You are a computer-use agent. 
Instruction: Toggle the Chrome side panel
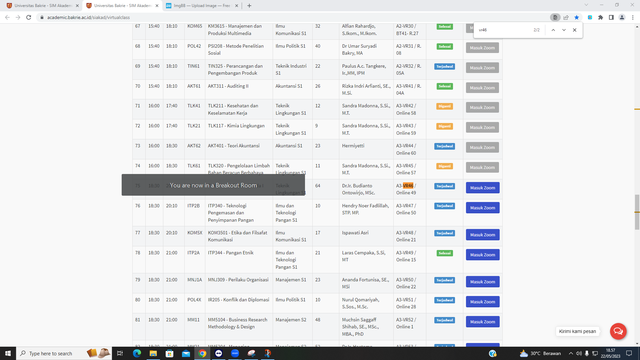611,18
